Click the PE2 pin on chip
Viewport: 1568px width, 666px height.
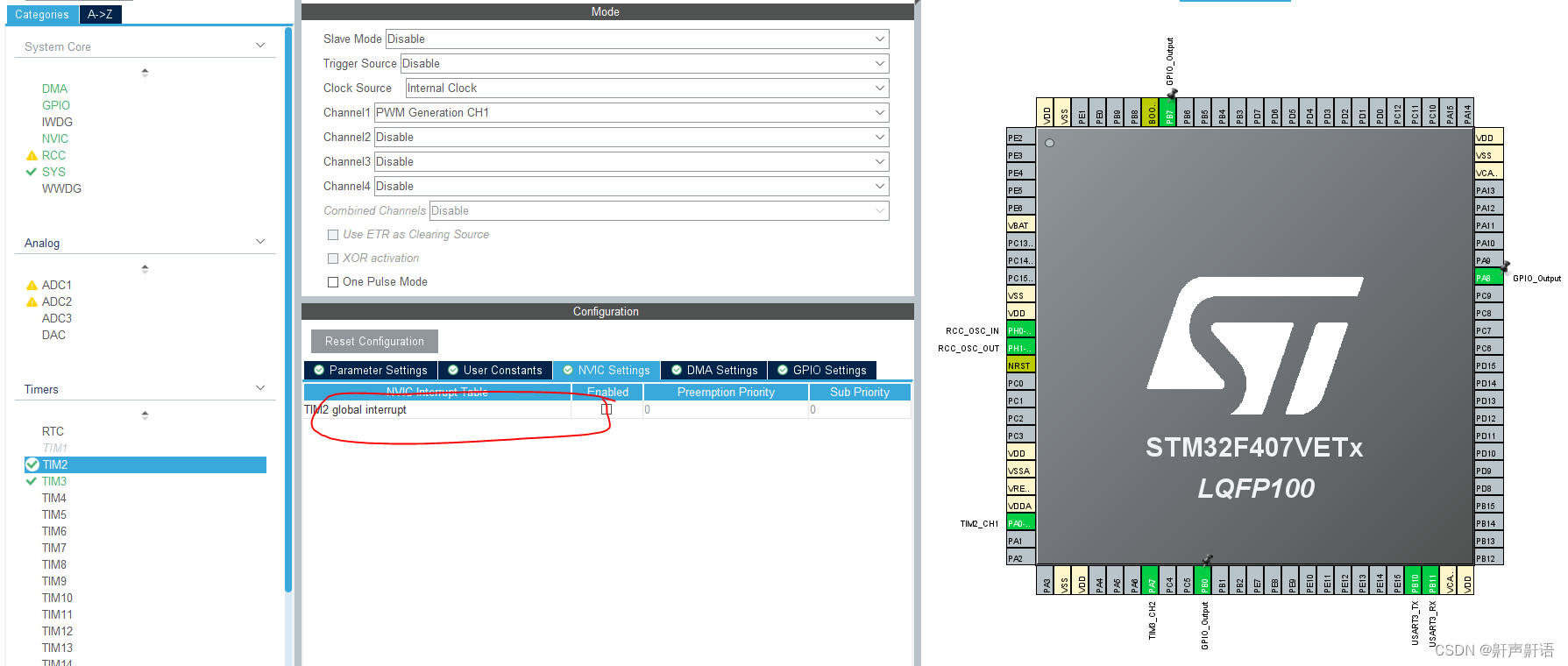[x=1021, y=138]
